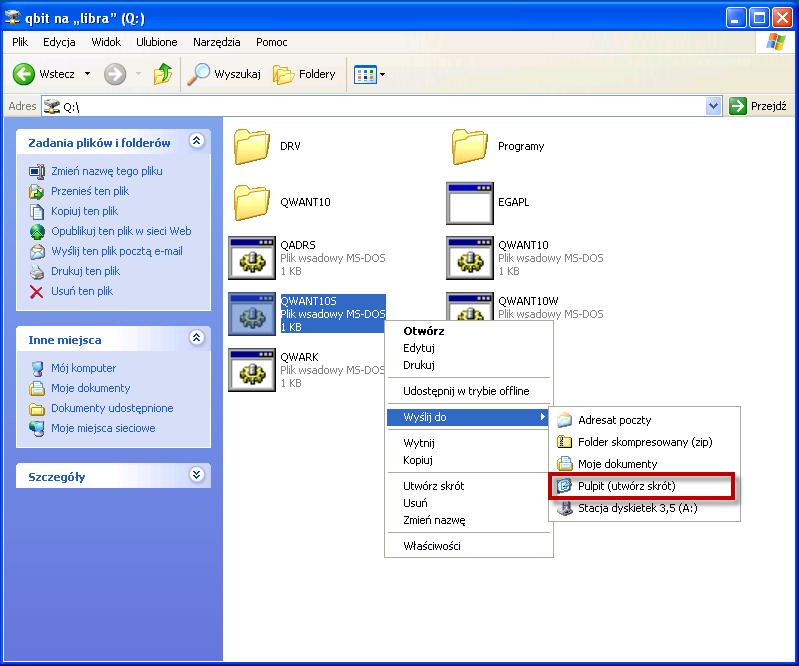
Task: Open the Views dropdown arrow
Action: pos(383,75)
